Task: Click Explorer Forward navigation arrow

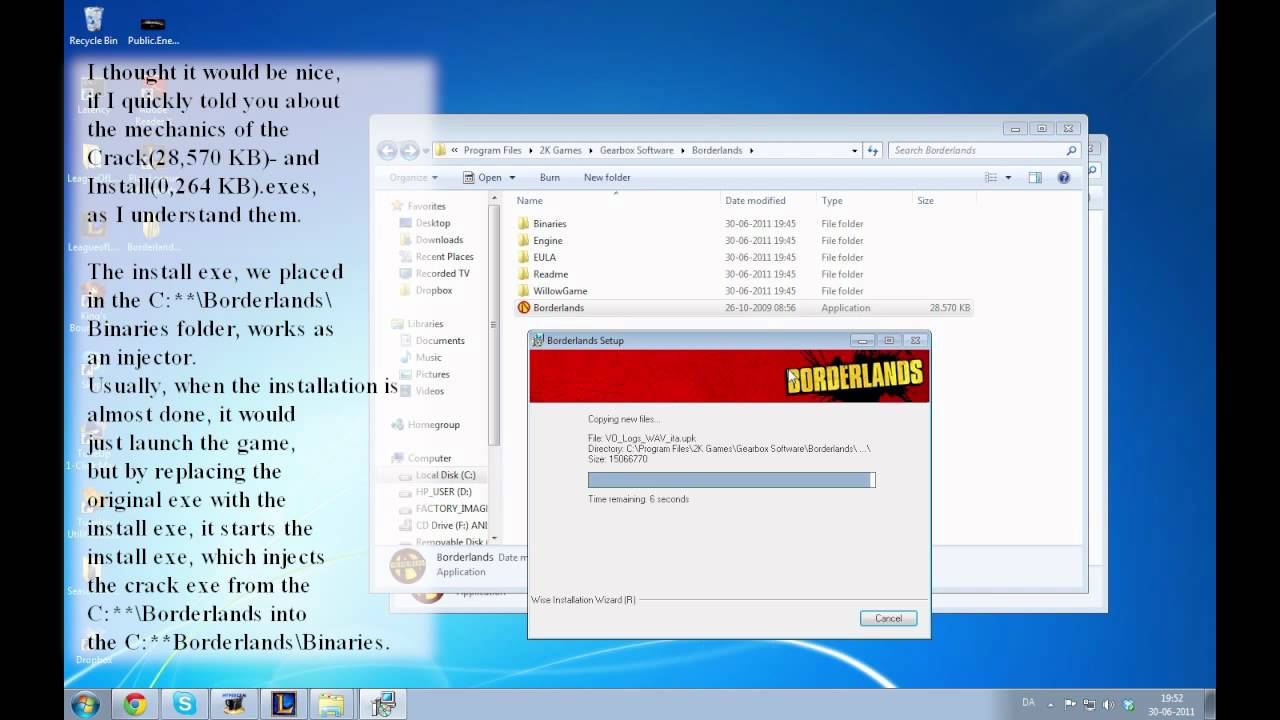Action: (x=410, y=150)
